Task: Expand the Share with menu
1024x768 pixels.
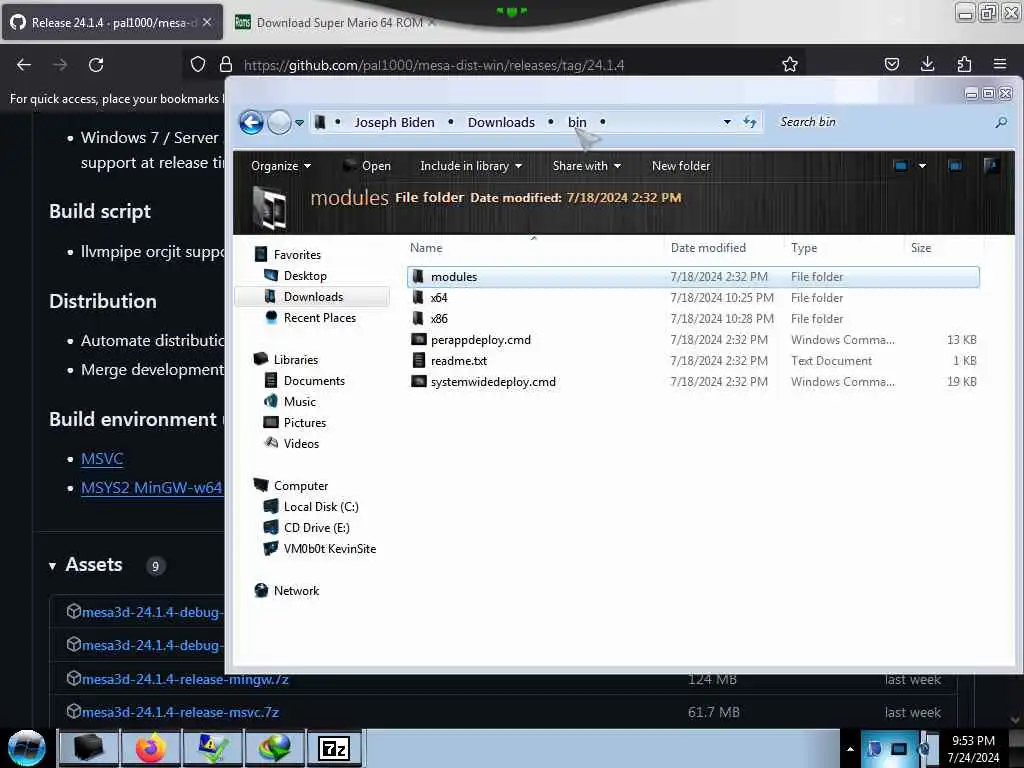Action: pyautogui.click(x=586, y=166)
